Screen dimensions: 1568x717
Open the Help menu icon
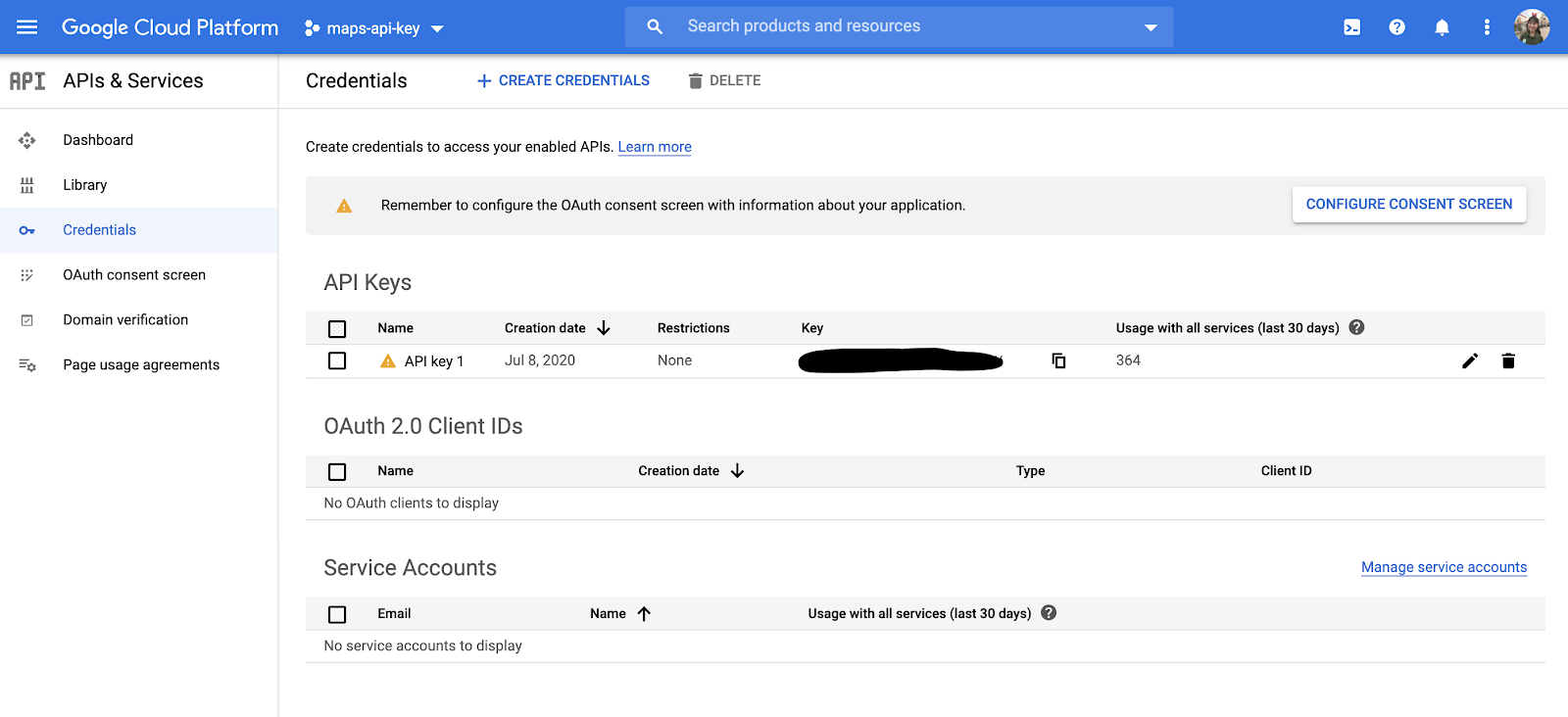point(1396,27)
